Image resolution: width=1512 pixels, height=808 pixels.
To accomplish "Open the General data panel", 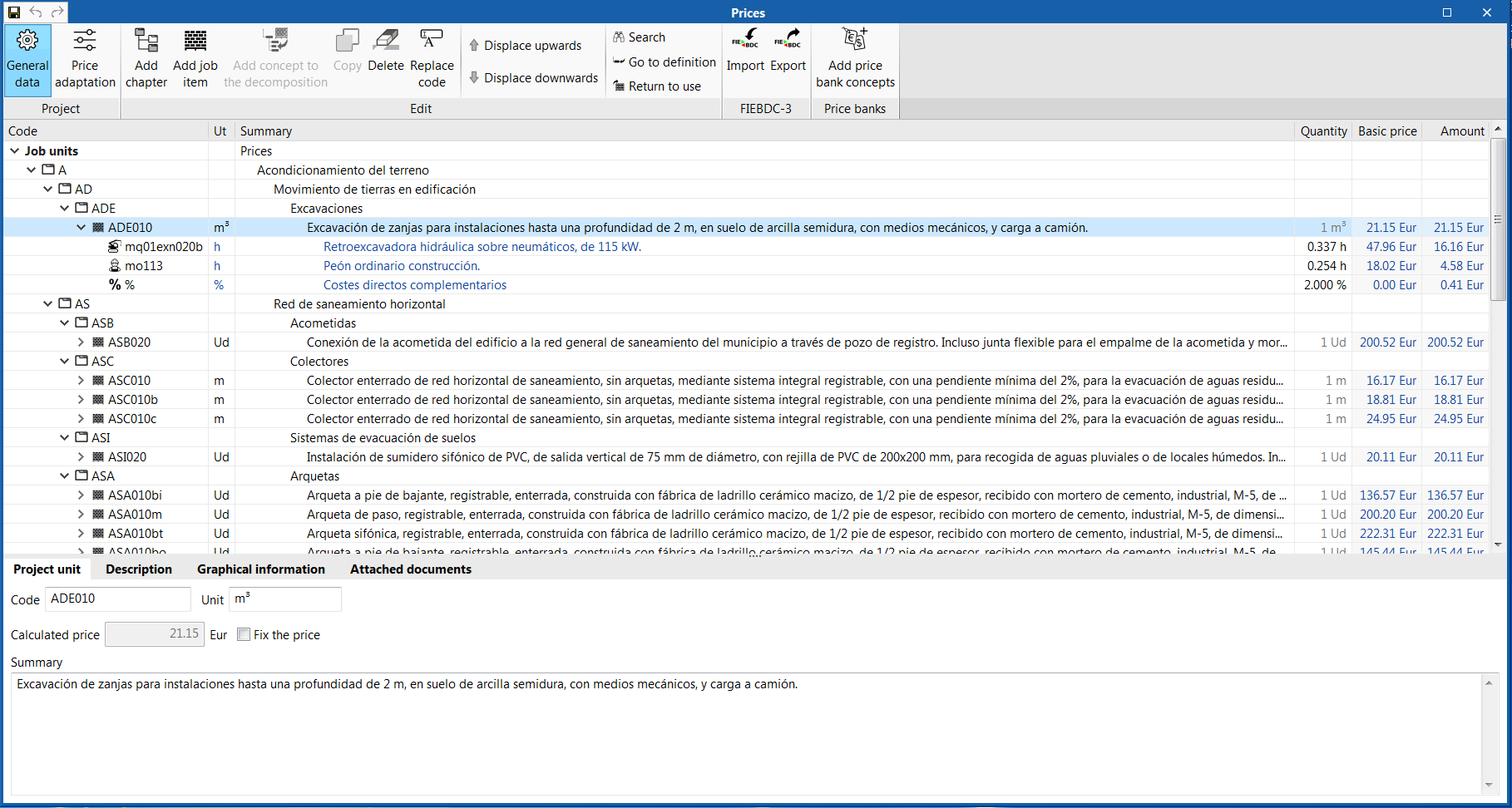I will (x=27, y=60).
